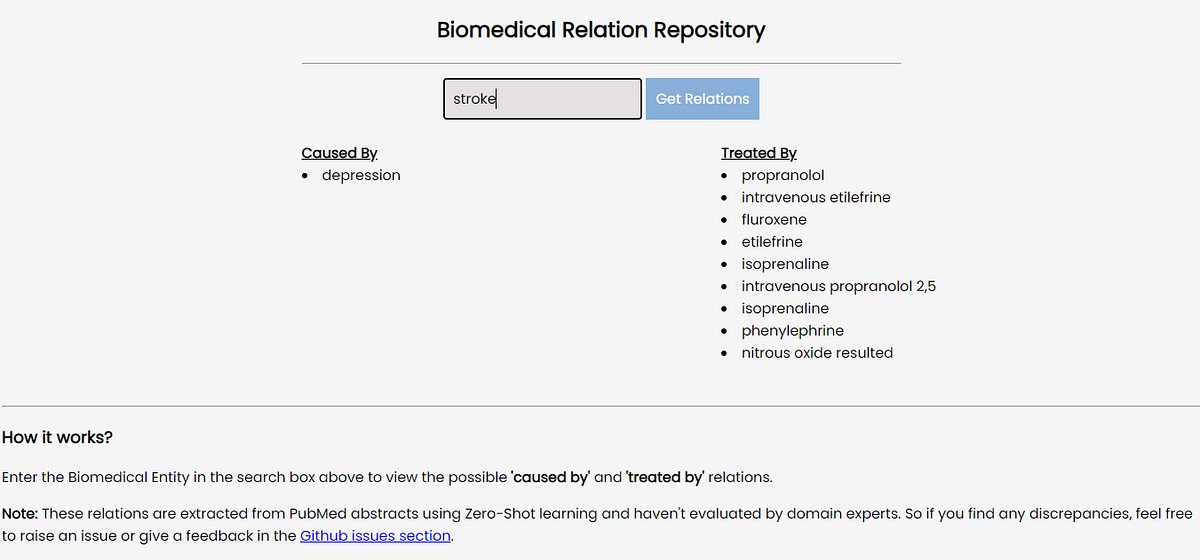The width and height of the screenshot is (1200, 560).
Task: Click the bold 'treated by' text in instructions
Action: [666, 476]
